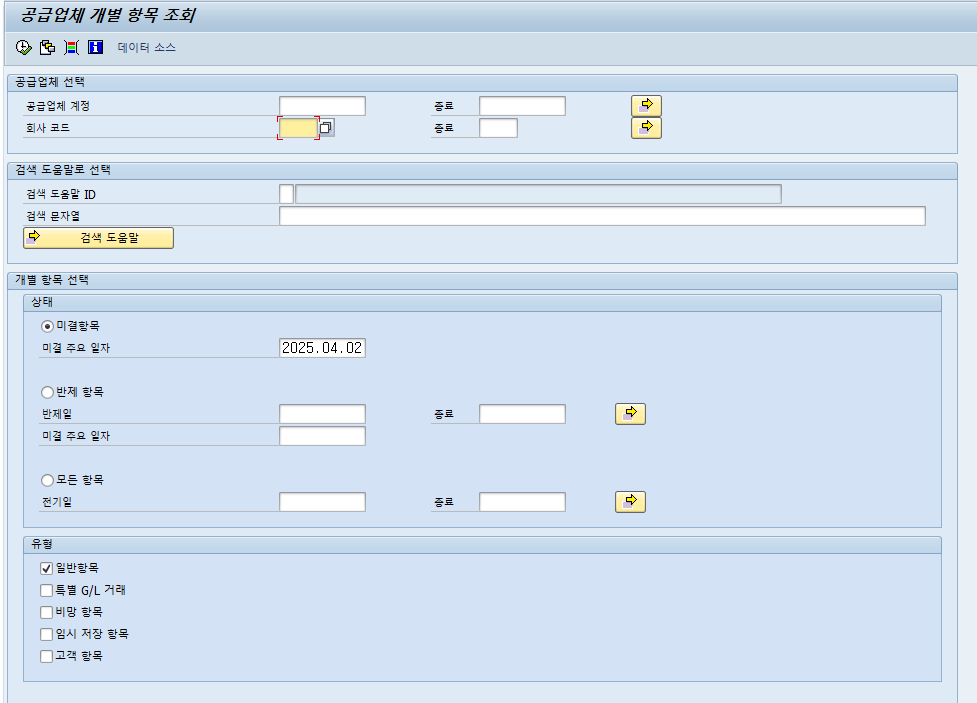Viewport: 977px width, 703px height.
Task: Focus the 회사 코드 input field
Action: [x=298, y=128]
